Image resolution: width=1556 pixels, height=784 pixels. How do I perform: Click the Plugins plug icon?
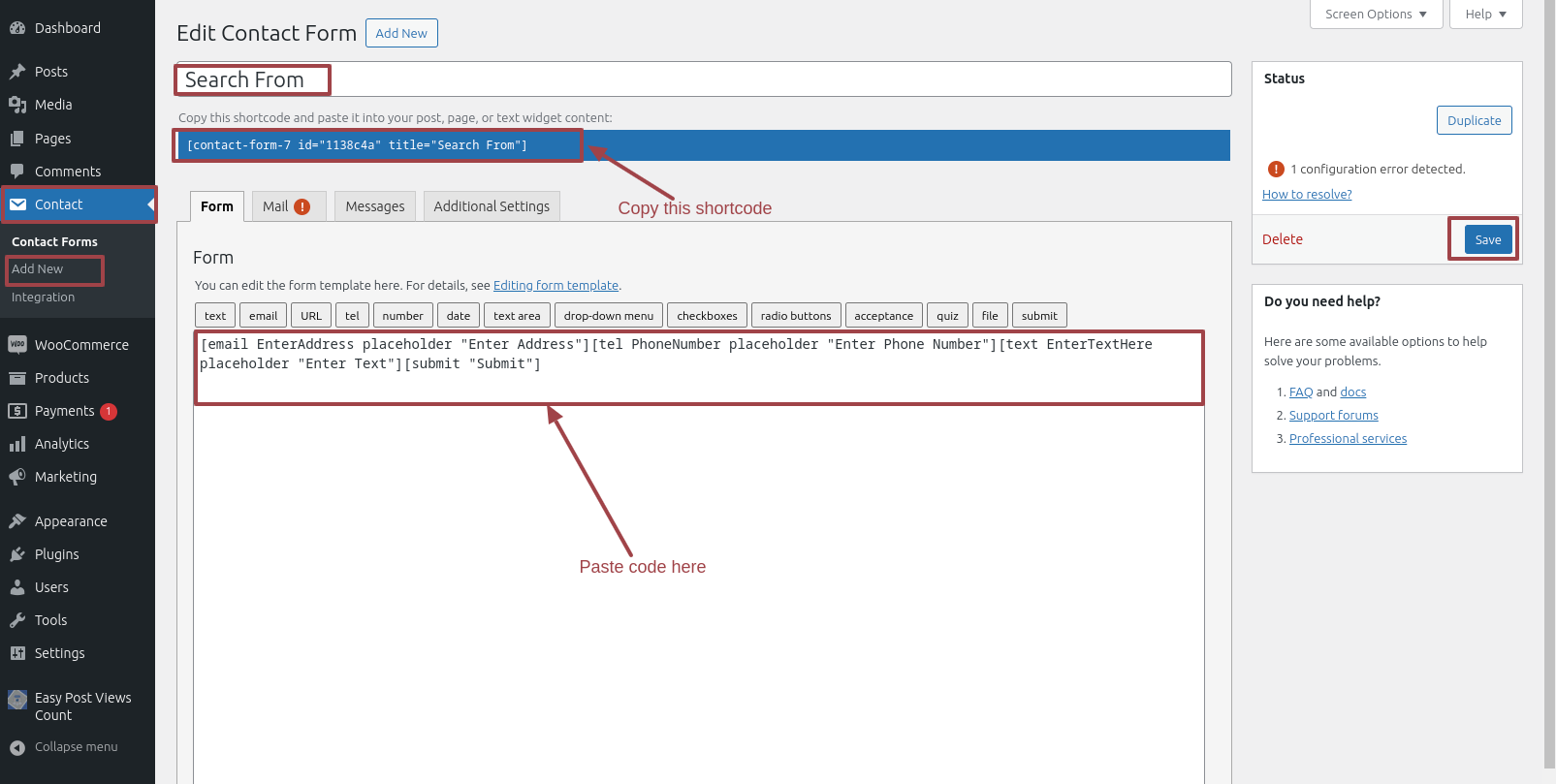17,554
